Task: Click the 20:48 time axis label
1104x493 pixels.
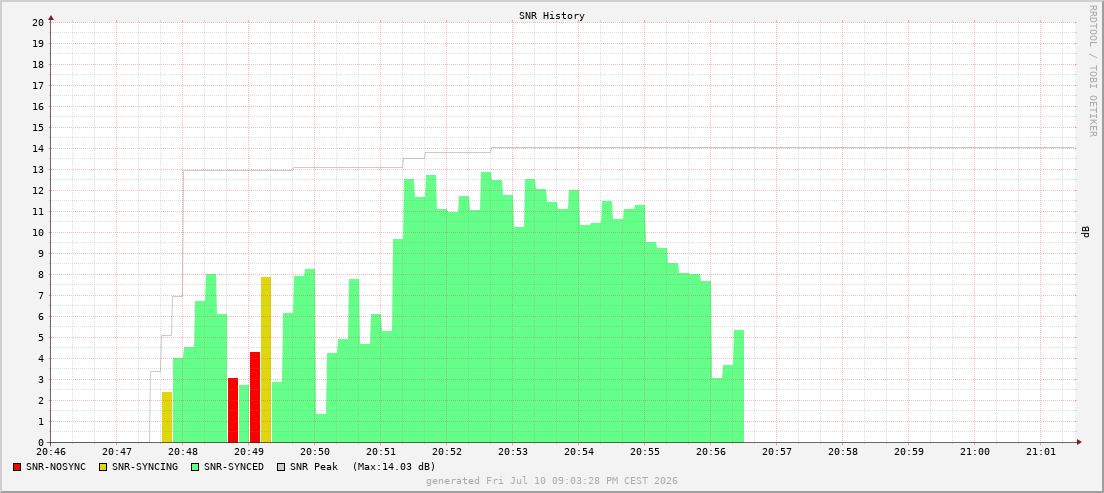Action: tap(183, 451)
